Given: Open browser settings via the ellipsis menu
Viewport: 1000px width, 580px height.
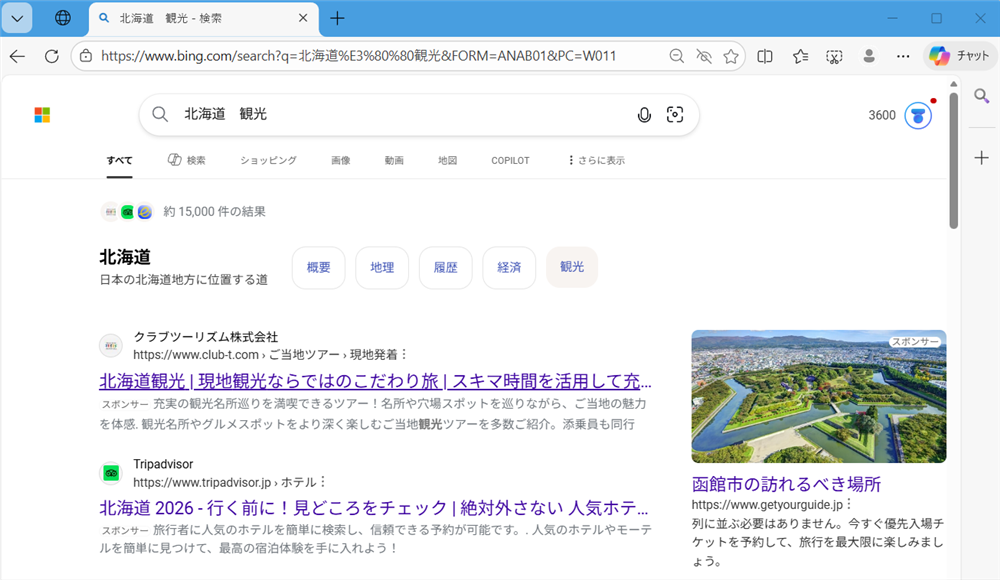Looking at the screenshot, I should (x=903, y=57).
